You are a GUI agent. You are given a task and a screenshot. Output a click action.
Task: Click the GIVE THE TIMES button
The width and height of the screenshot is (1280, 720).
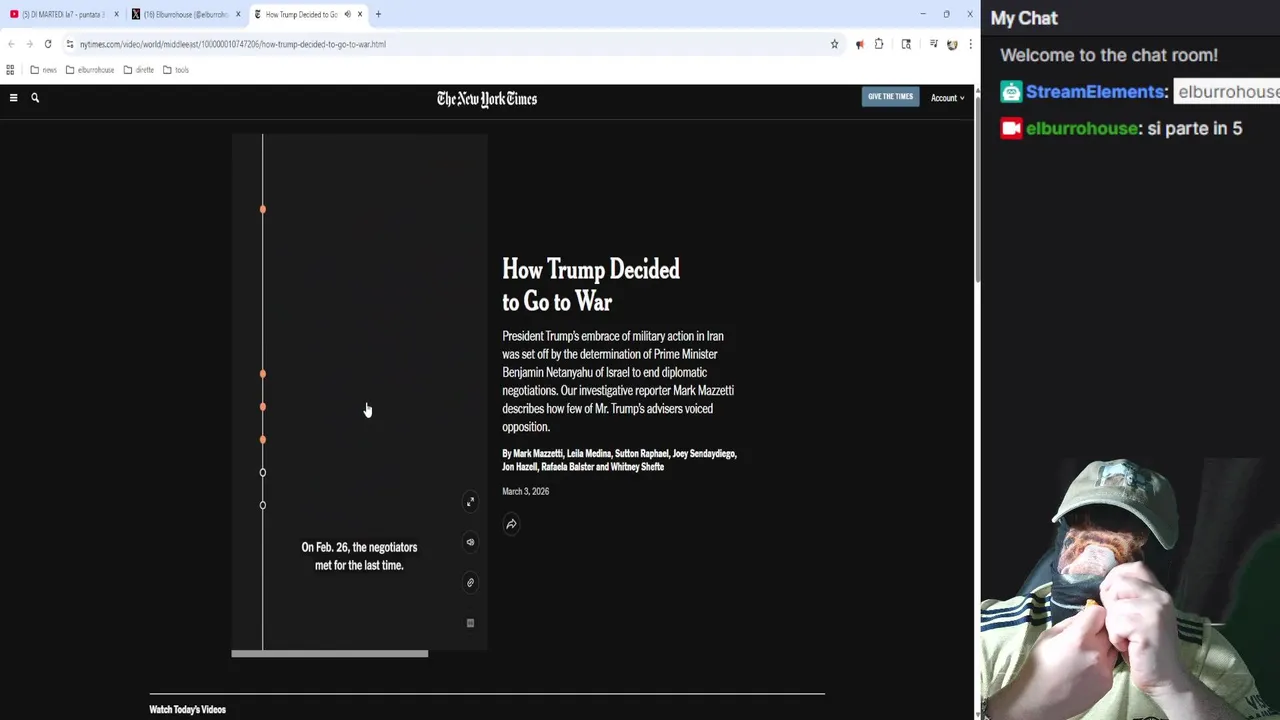(x=890, y=97)
